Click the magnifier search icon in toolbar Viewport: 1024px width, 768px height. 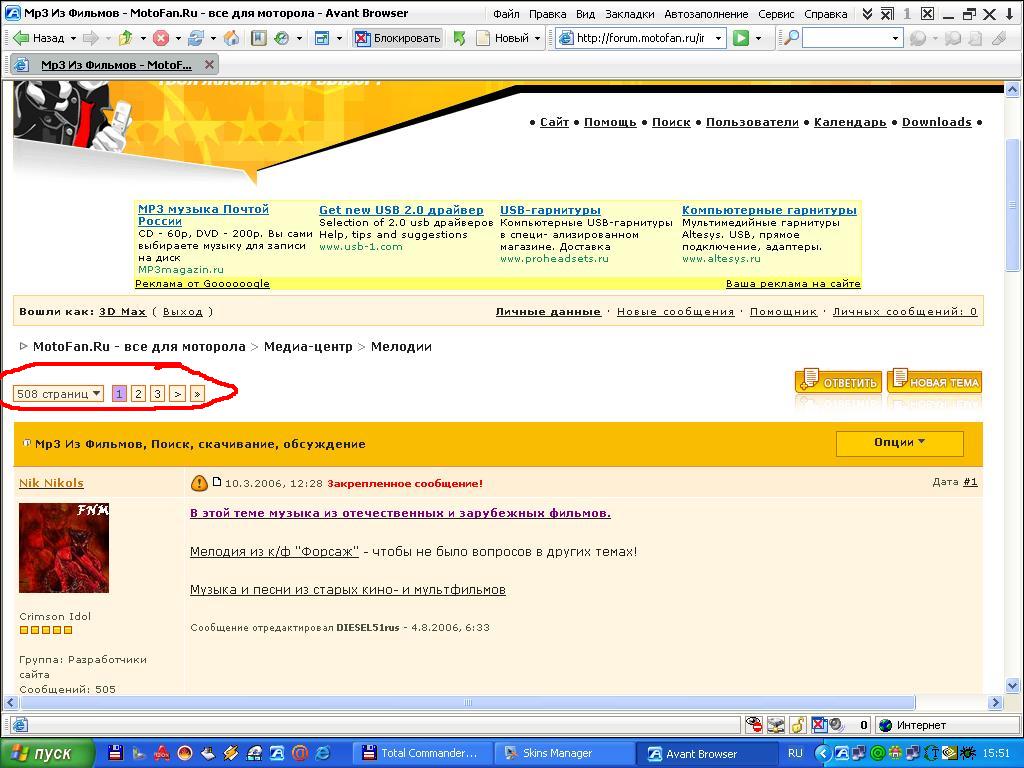tap(790, 39)
